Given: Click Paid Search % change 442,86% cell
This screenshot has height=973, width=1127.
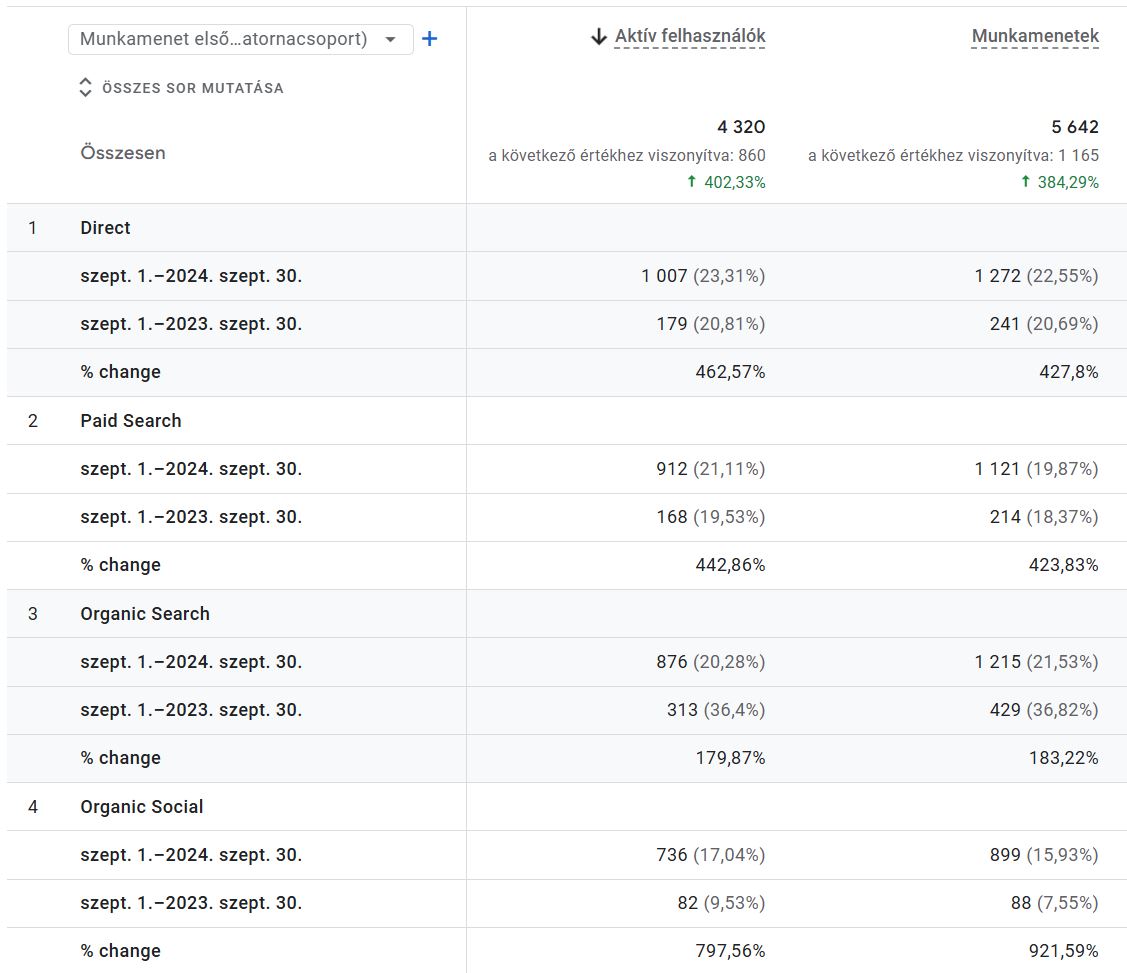Looking at the screenshot, I should 730,565.
